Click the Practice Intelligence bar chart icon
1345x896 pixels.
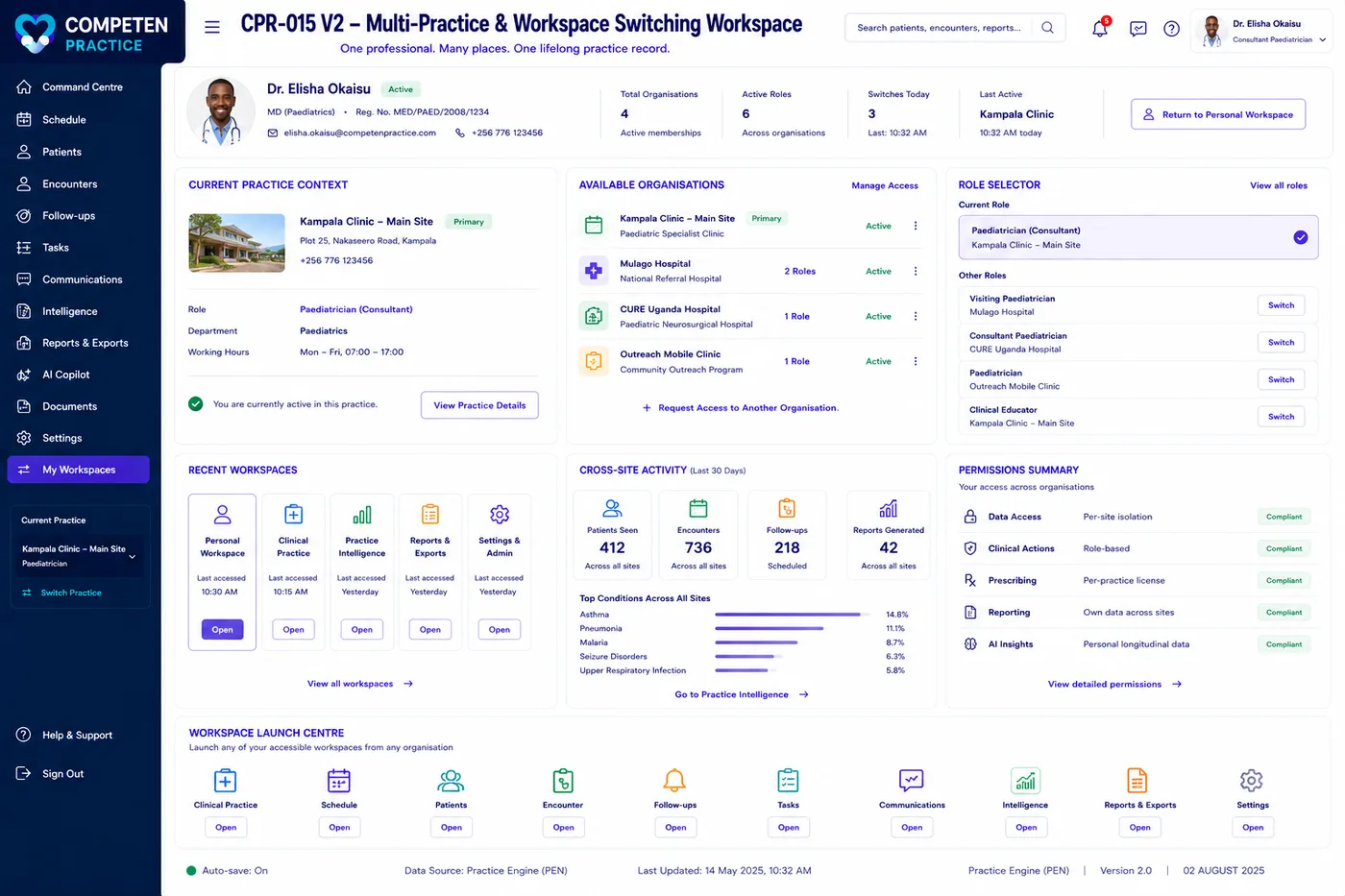[x=361, y=515]
